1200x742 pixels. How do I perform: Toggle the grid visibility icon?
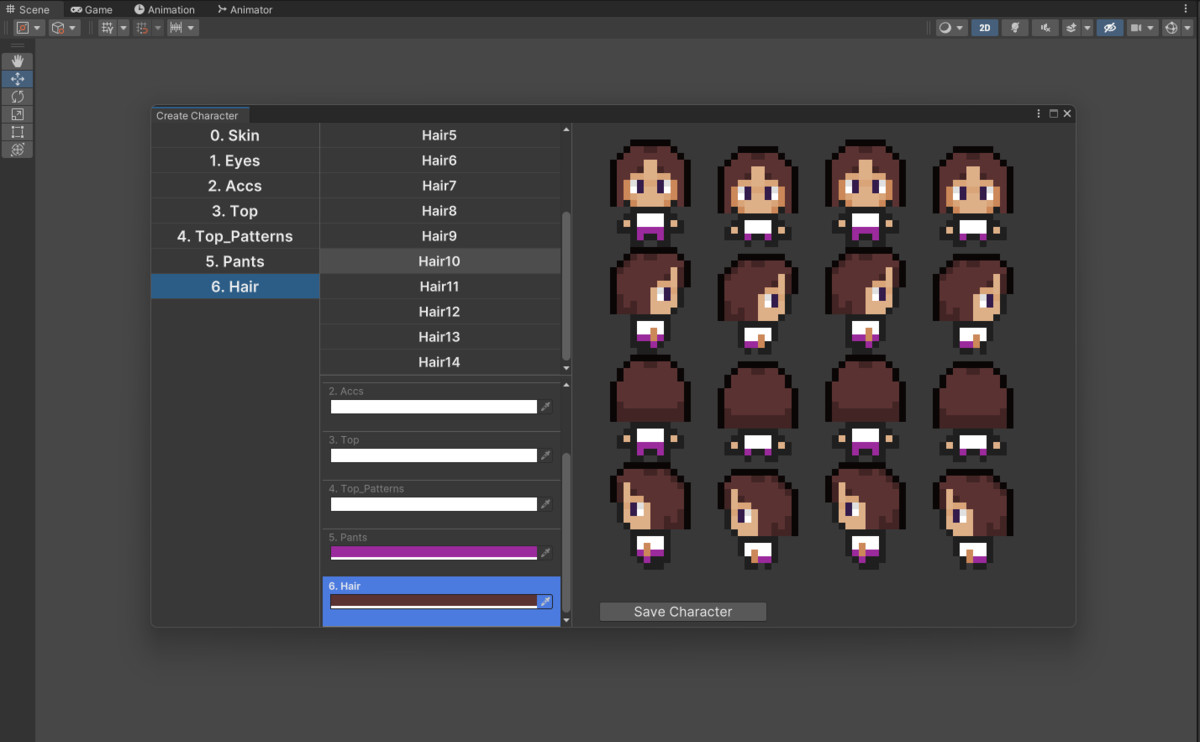point(107,28)
